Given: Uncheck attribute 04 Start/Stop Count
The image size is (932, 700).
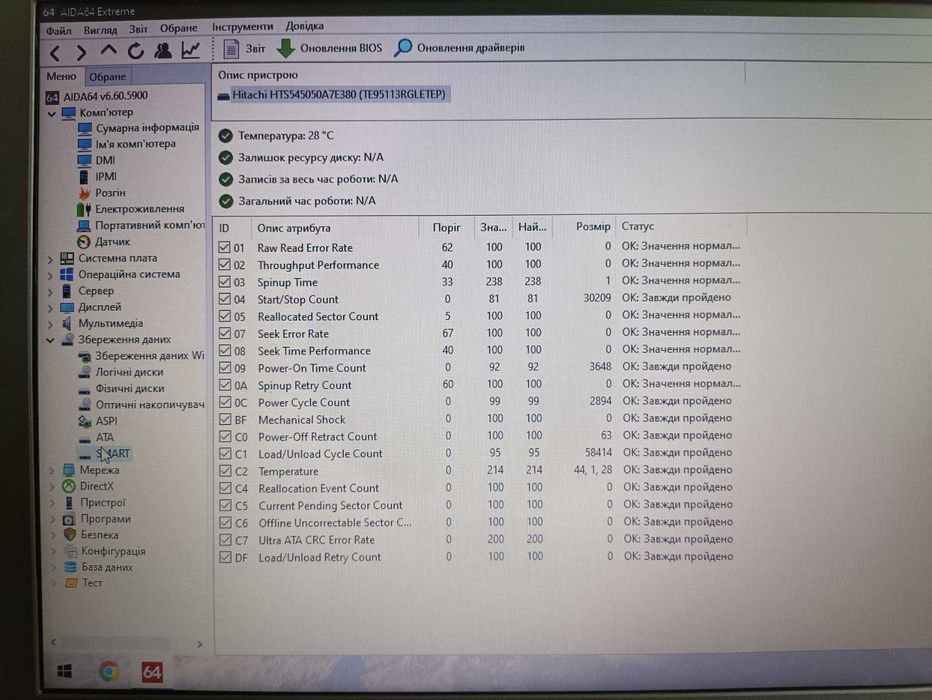Looking at the screenshot, I should point(224,299).
